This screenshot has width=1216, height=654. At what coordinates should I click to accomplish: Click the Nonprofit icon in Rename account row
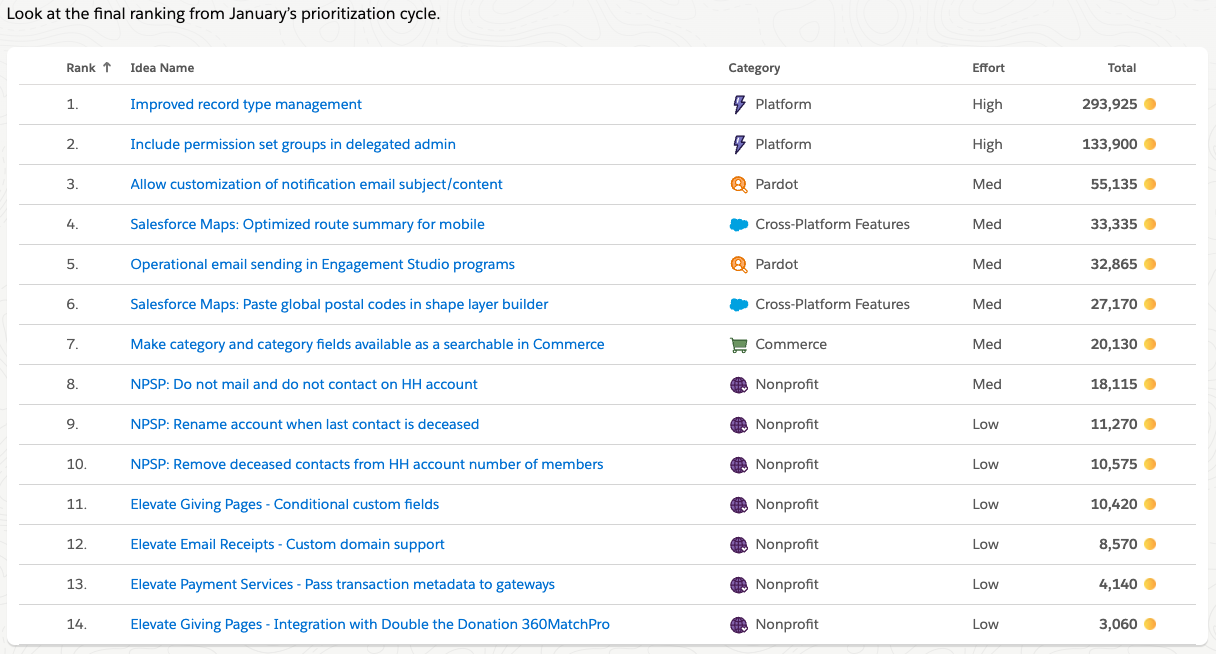pyautogui.click(x=739, y=425)
